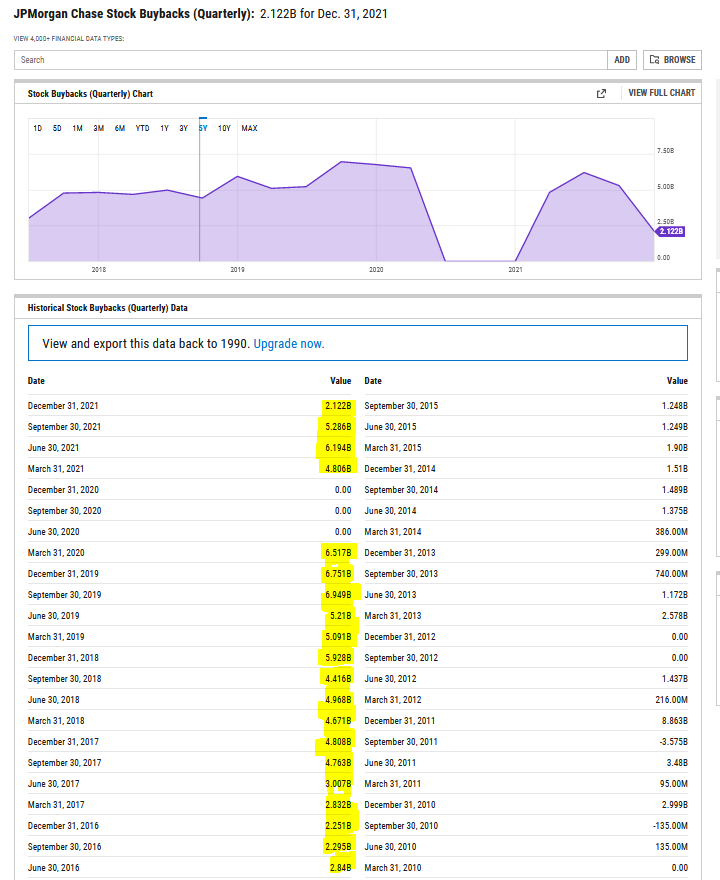720x880 pixels.
Task: Click the 4.671B value for March 31, 2018
Action: tap(338, 721)
